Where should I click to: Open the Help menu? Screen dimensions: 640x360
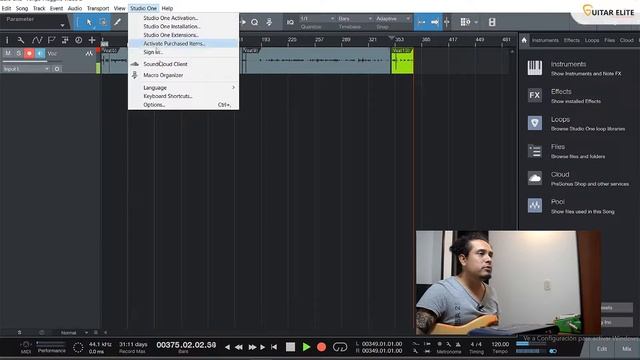pos(167,8)
